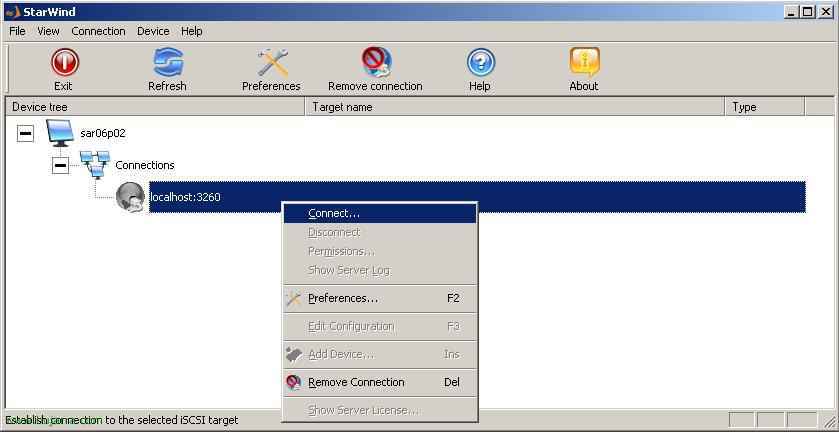The width and height of the screenshot is (839, 432).
Task: Click the disabled Edit Configuration entry
Action: [379, 327]
